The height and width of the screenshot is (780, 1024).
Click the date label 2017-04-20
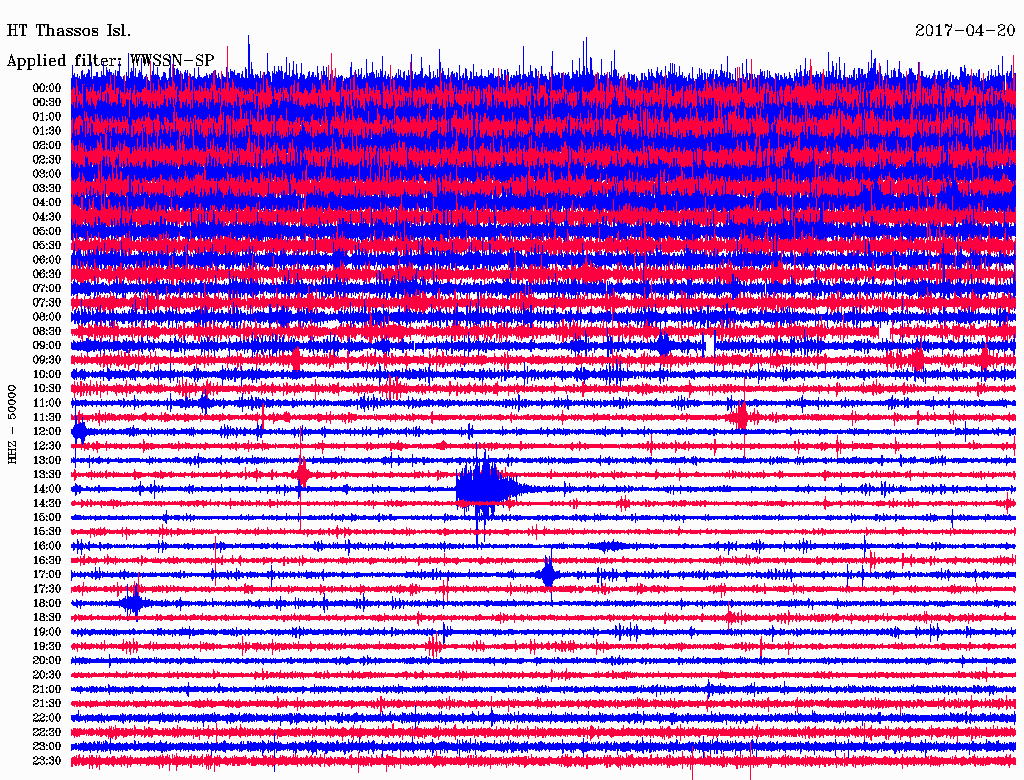click(965, 30)
